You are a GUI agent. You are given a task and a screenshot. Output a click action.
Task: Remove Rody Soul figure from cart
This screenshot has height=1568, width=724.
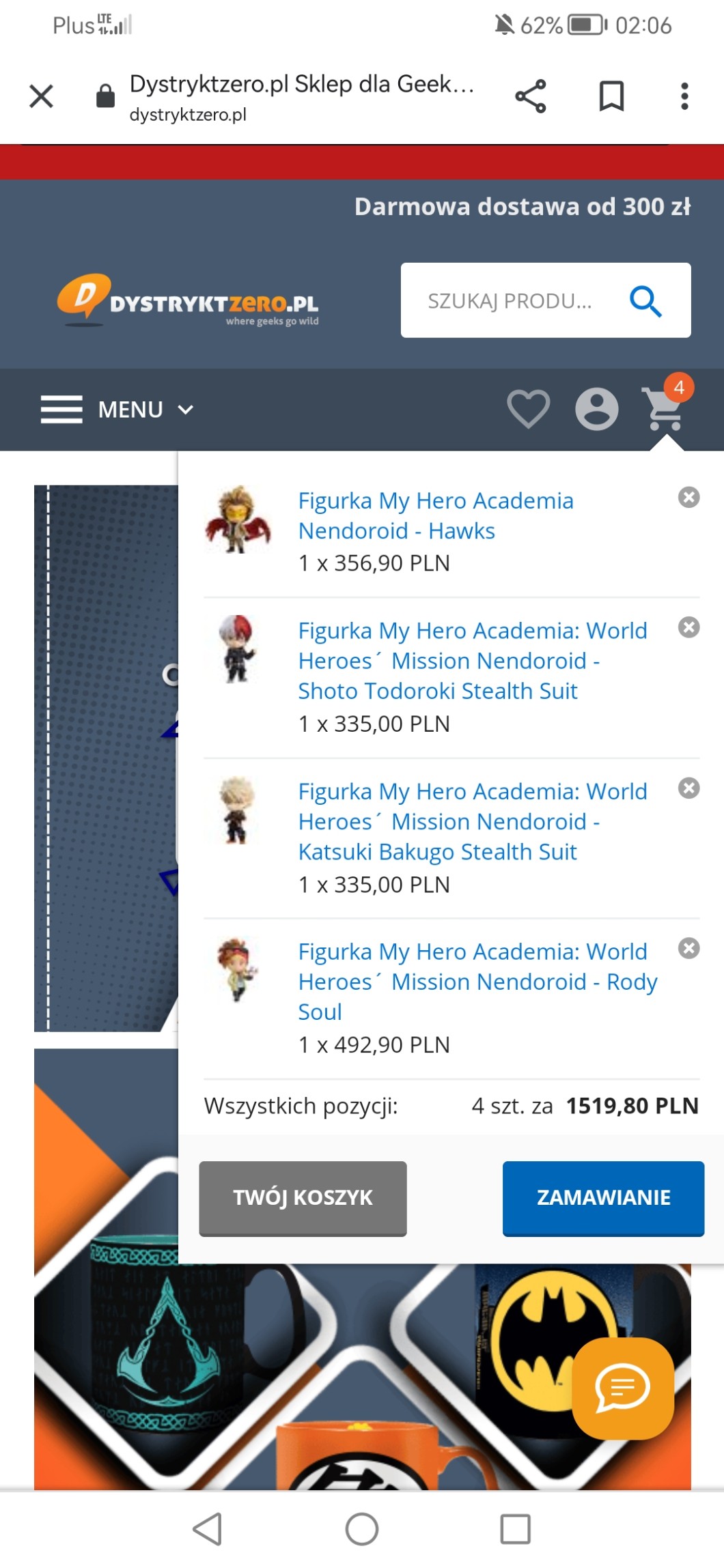(688, 948)
